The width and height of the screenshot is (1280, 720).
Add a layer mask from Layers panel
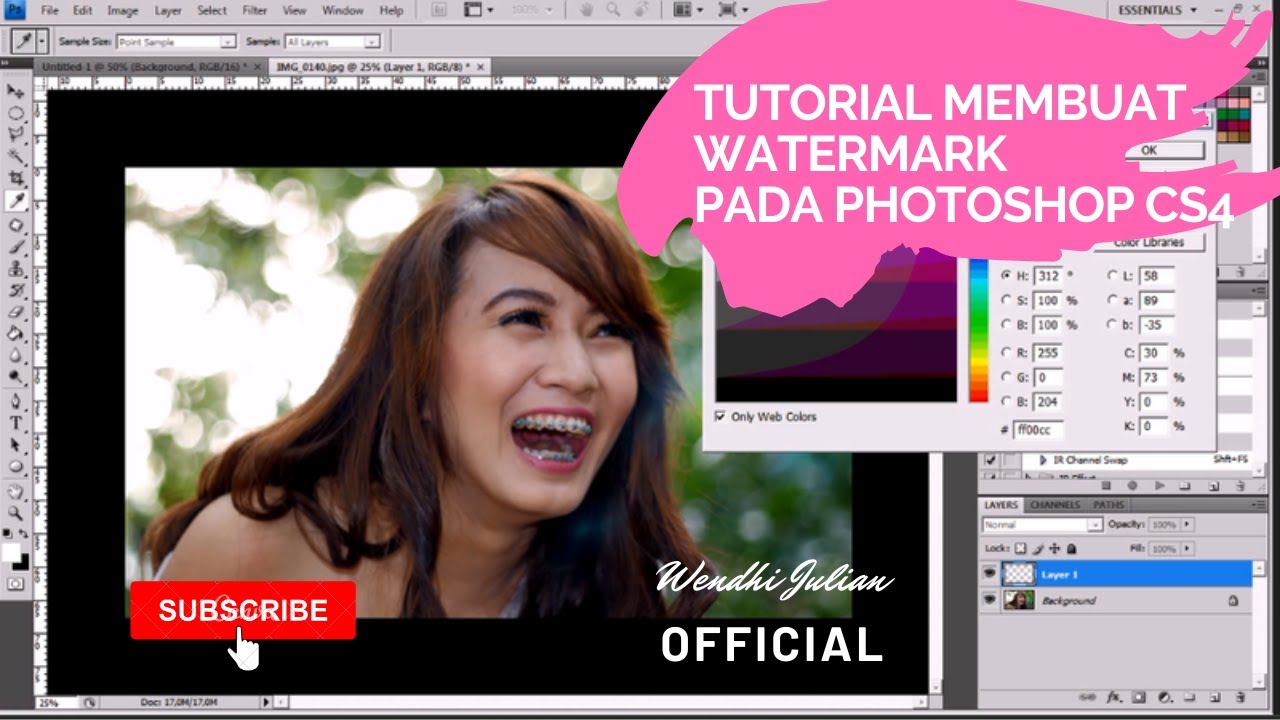click(x=1139, y=697)
